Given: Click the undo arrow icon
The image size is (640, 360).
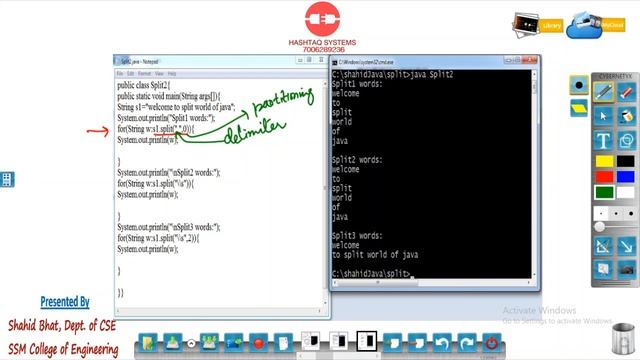Looking at the screenshot, I should pos(442,343).
